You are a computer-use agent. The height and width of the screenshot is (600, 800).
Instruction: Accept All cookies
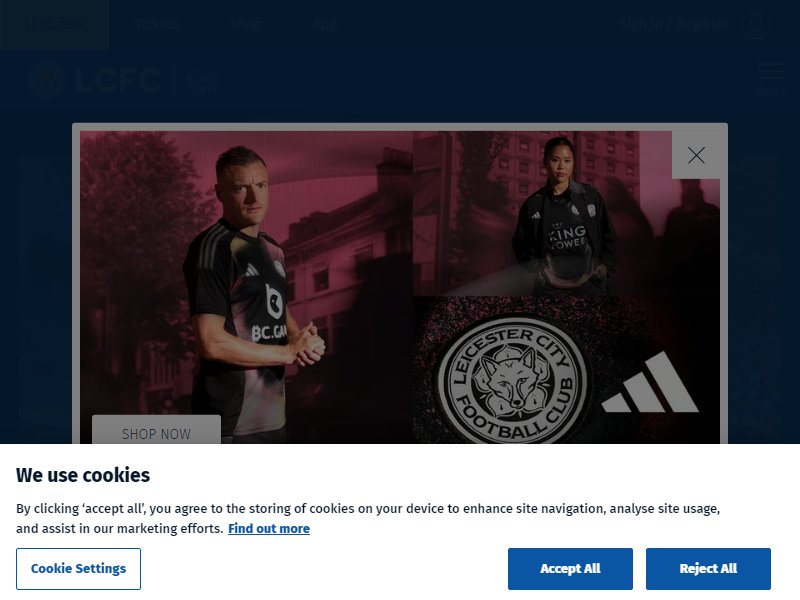tap(570, 569)
